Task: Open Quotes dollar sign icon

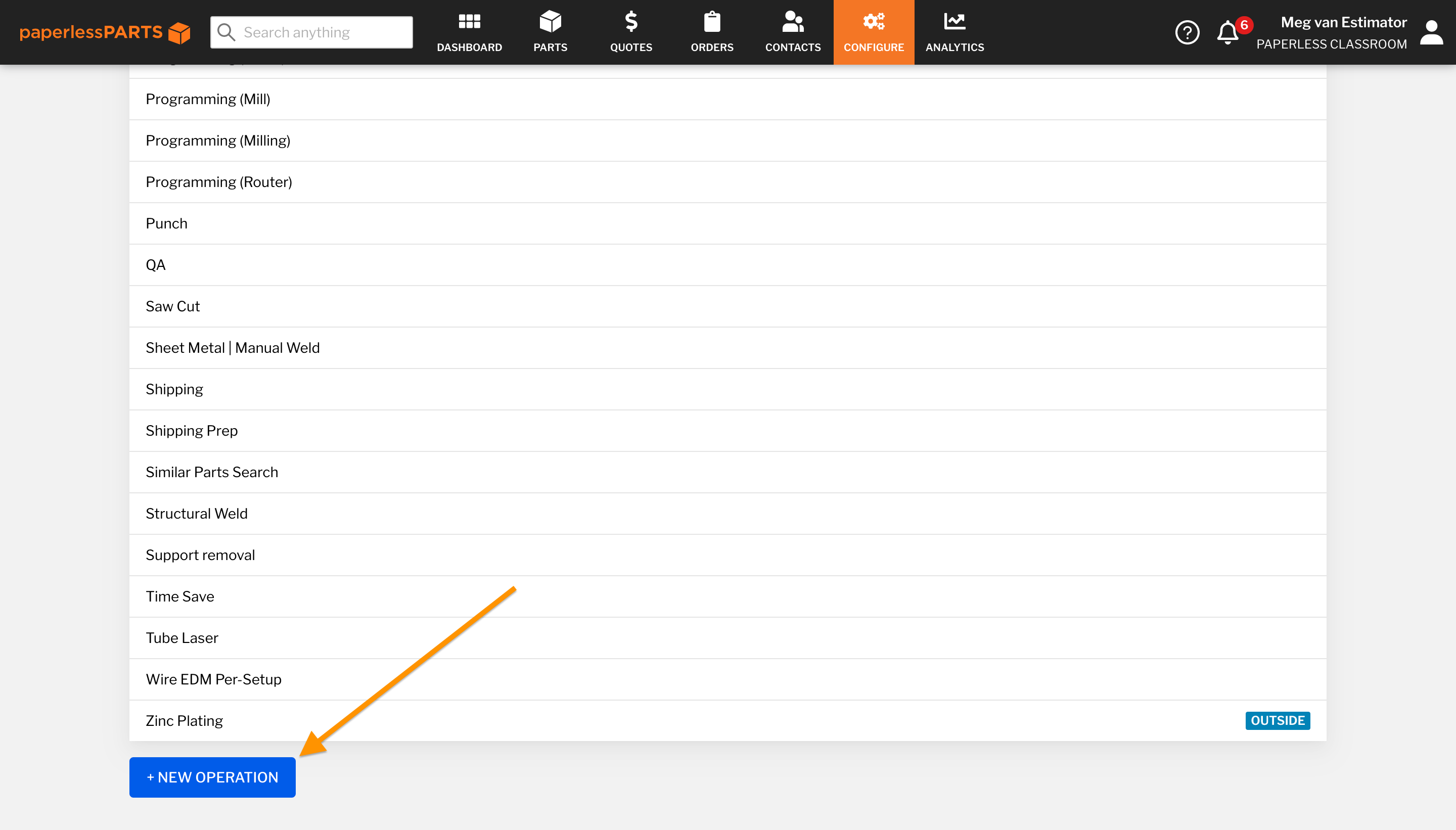Action: click(631, 22)
